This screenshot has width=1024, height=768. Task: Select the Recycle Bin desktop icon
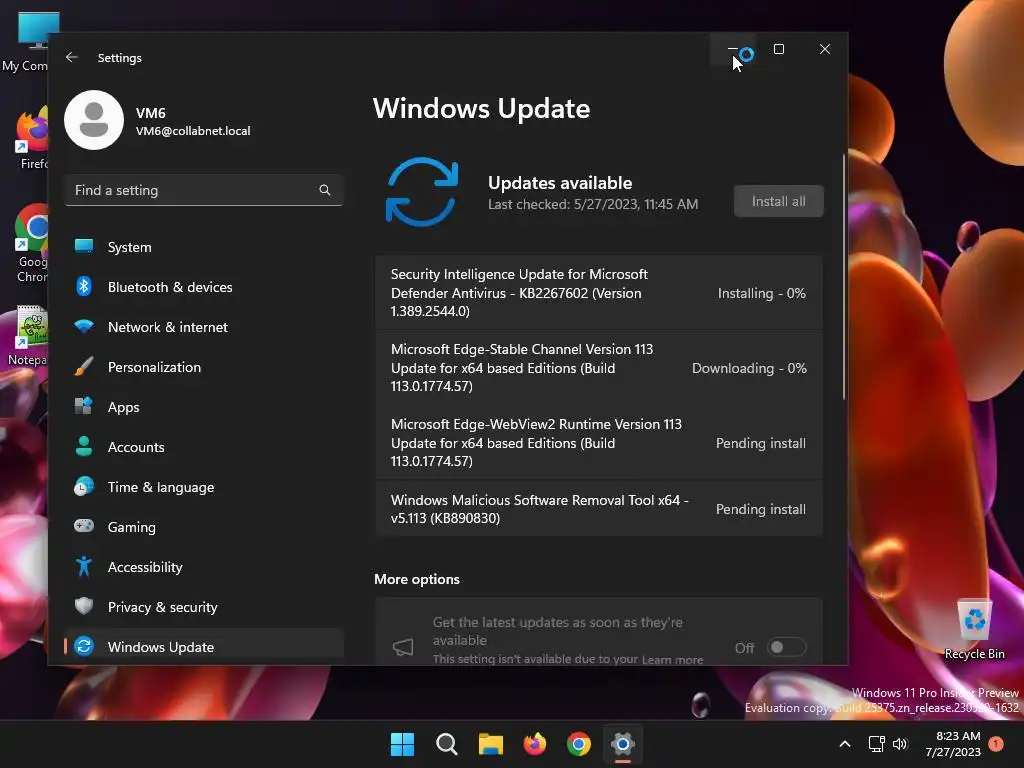click(974, 628)
